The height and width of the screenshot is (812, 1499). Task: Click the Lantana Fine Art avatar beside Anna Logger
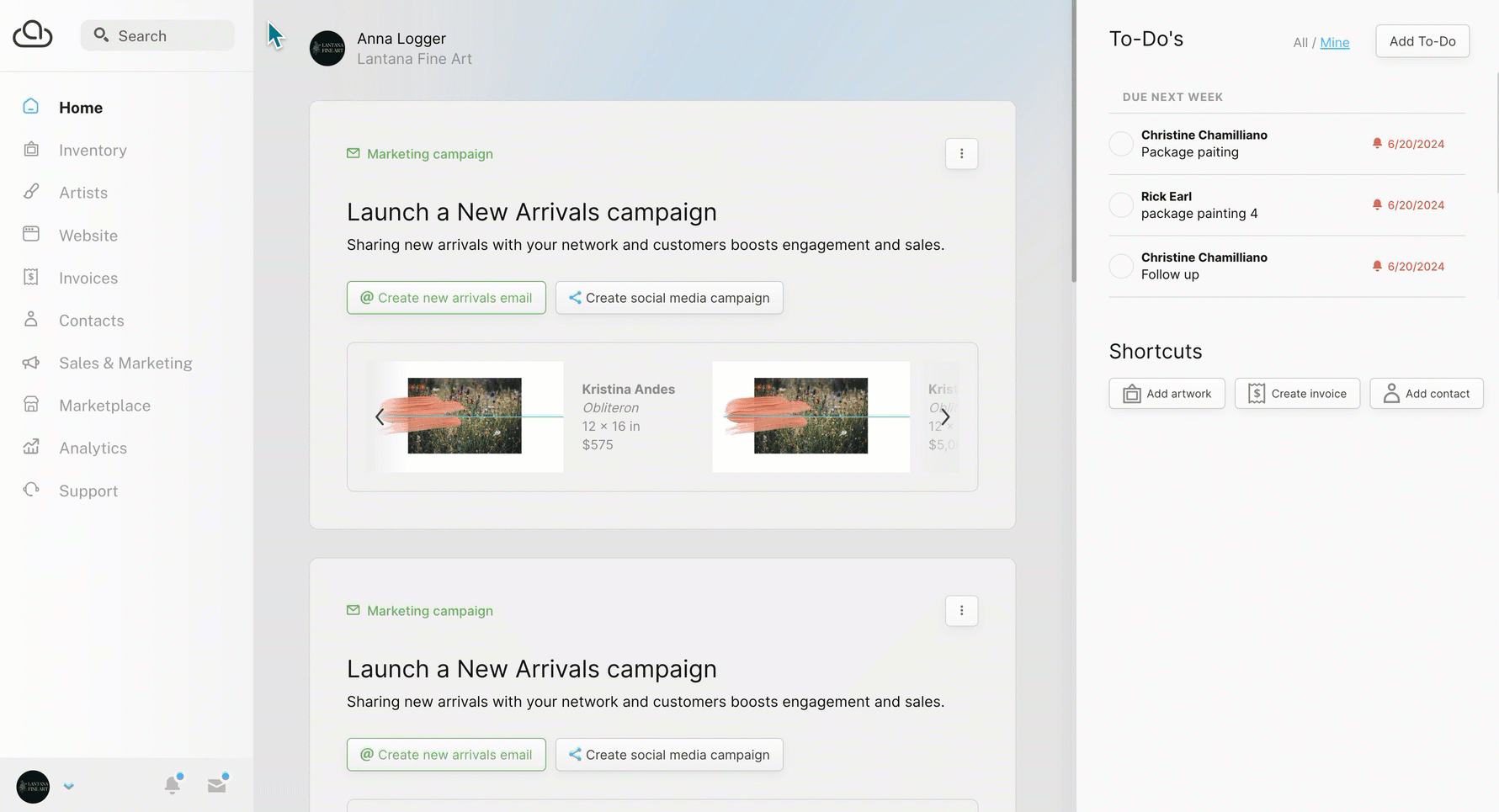point(327,49)
